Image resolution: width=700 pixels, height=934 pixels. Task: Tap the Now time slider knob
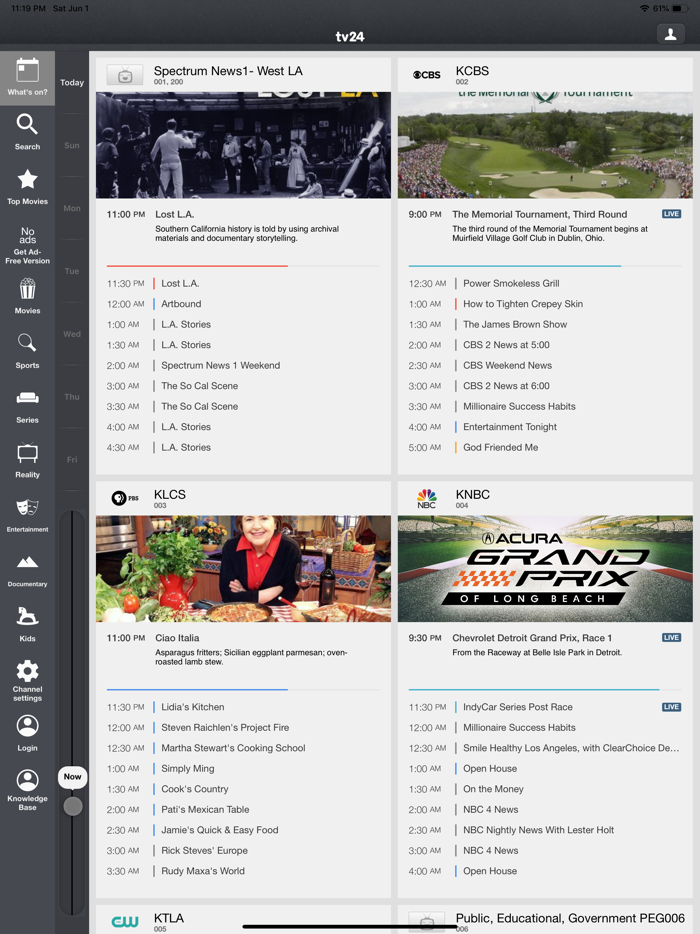point(73,806)
